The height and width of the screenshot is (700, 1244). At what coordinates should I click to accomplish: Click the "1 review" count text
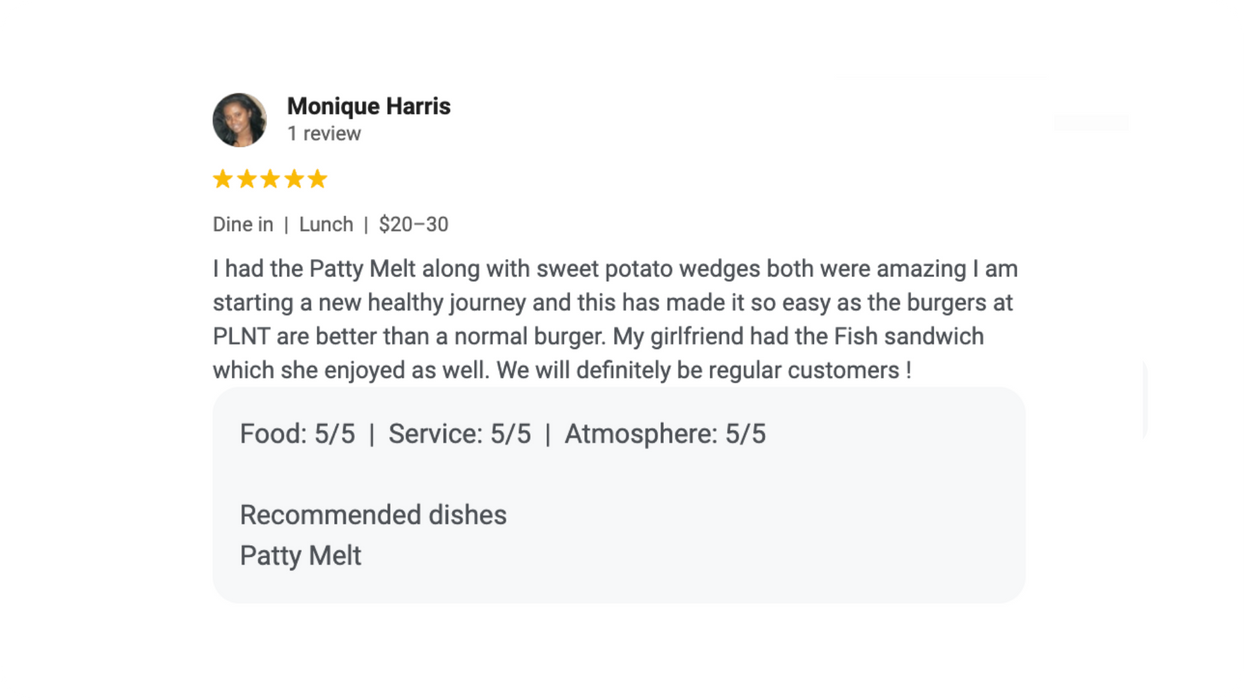pos(324,134)
